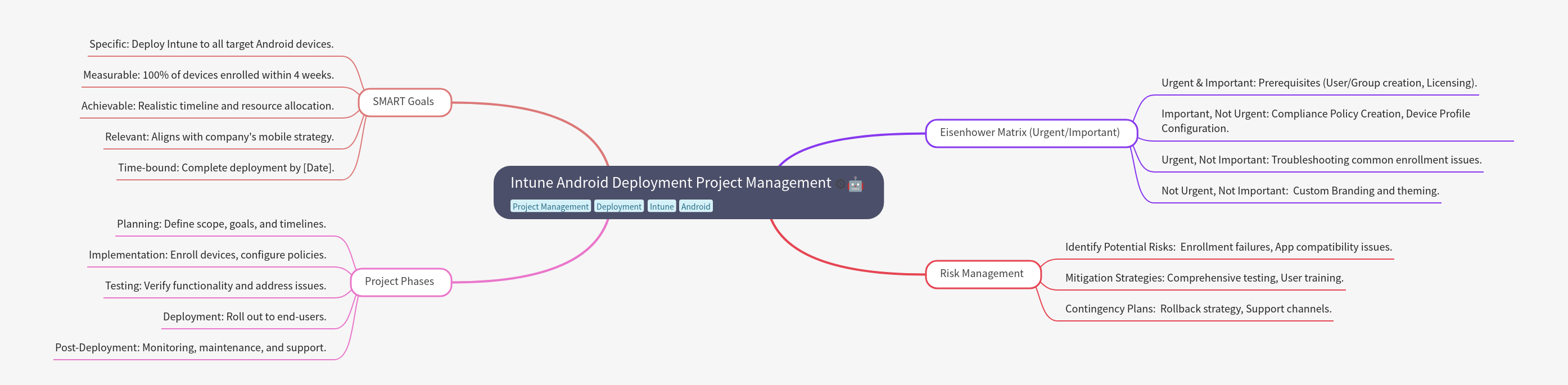This screenshot has height=385, width=1568.
Task: Select the SMART Goals node
Action: (404, 102)
